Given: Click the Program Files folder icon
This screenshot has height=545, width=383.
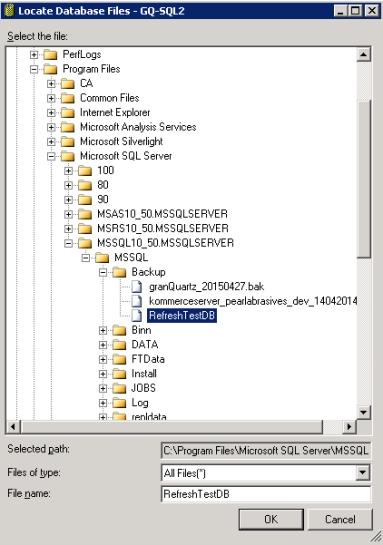Looking at the screenshot, I should coord(50,69).
